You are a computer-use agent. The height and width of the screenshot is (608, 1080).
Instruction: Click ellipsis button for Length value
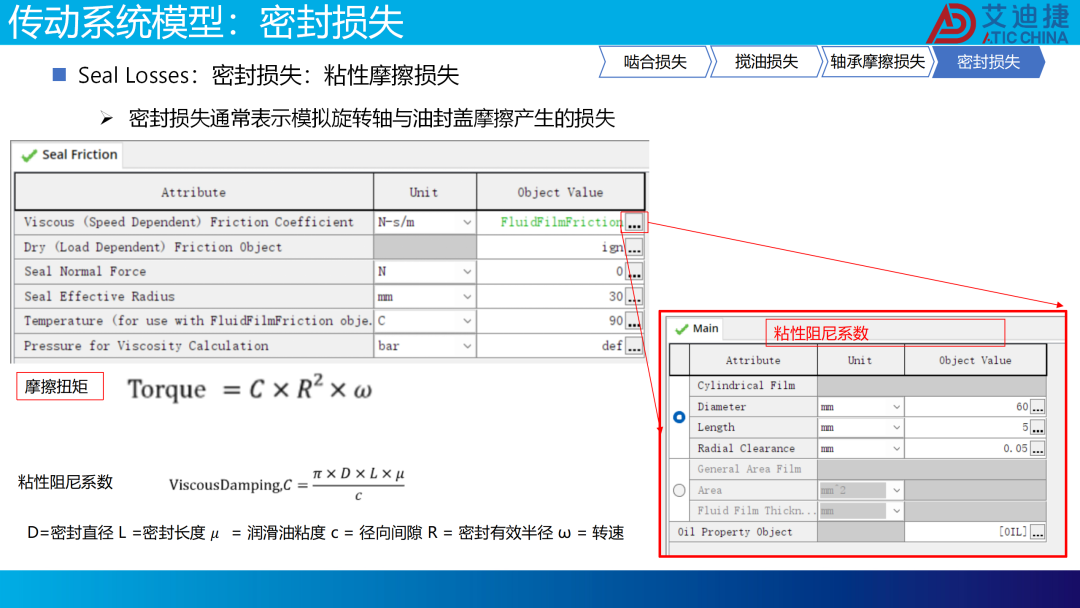(1037, 428)
